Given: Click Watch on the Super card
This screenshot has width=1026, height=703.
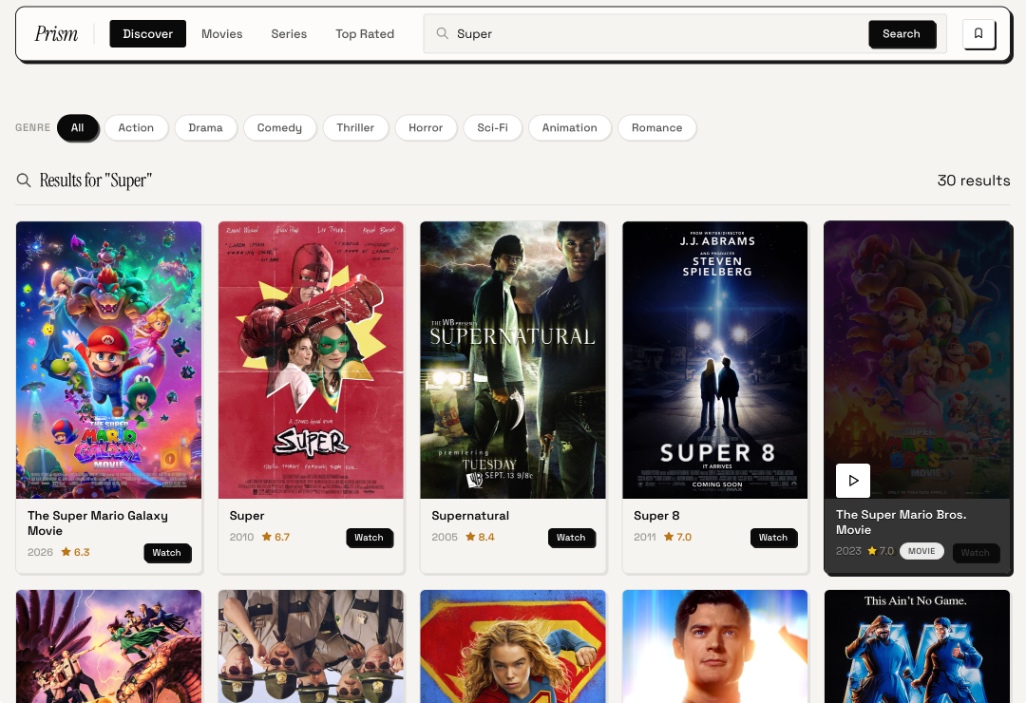Looking at the screenshot, I should [369, 537].
